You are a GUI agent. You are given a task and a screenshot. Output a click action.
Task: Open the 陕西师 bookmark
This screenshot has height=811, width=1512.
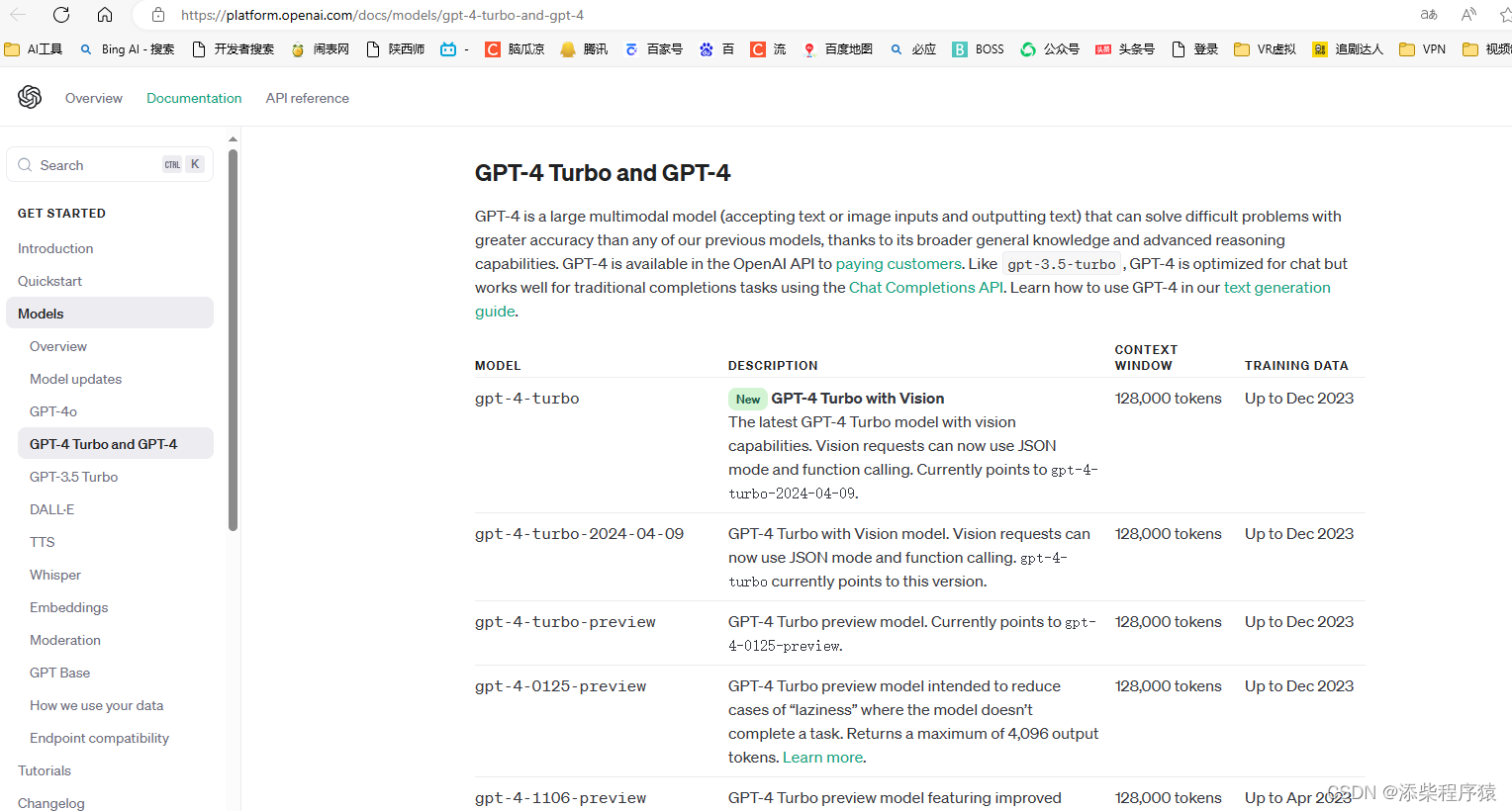pos(395,49)
